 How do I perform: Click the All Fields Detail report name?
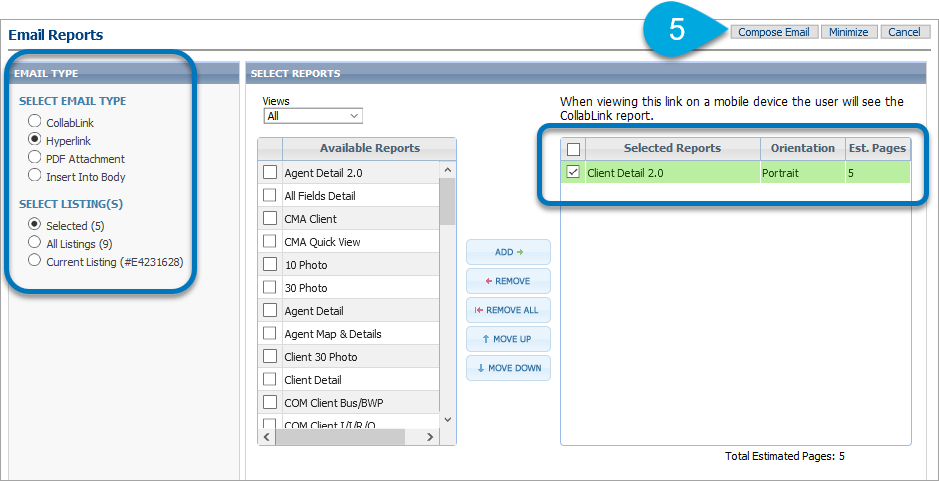(x=320, y=196)
